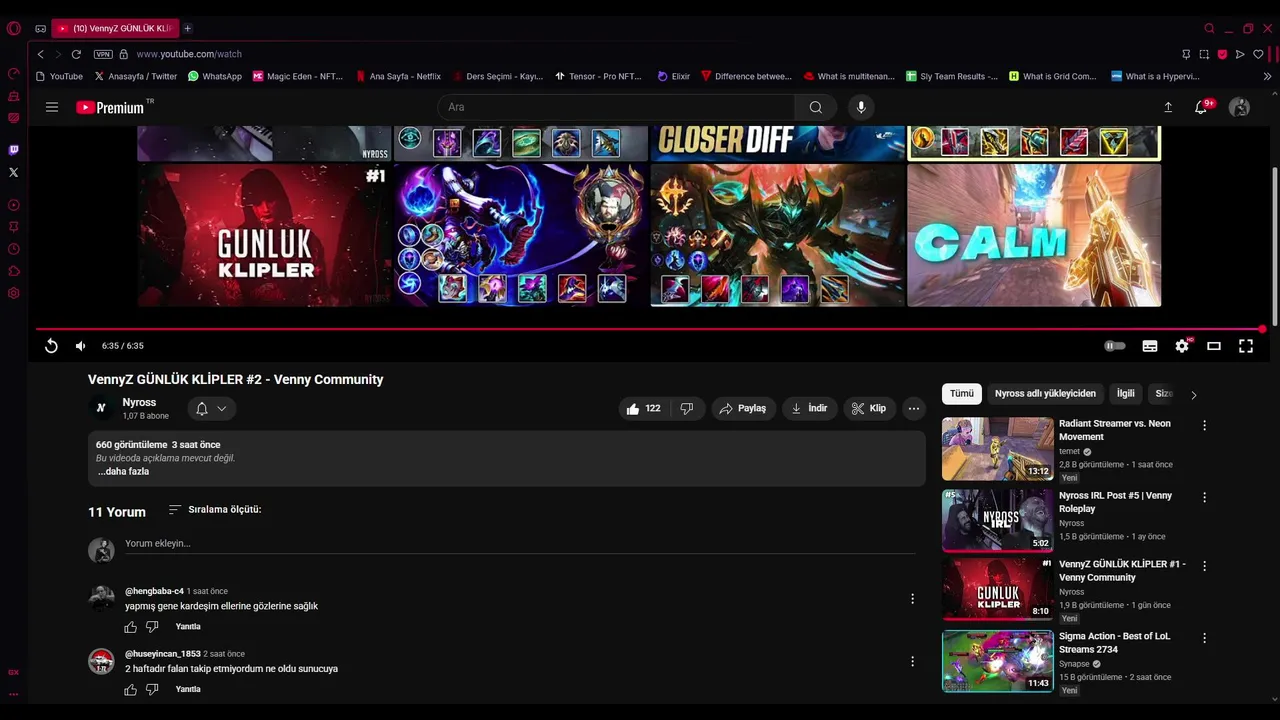Show more filter chips with right arrow
The width and height of the screenshot is (1280, 720).
(1193, 395)
